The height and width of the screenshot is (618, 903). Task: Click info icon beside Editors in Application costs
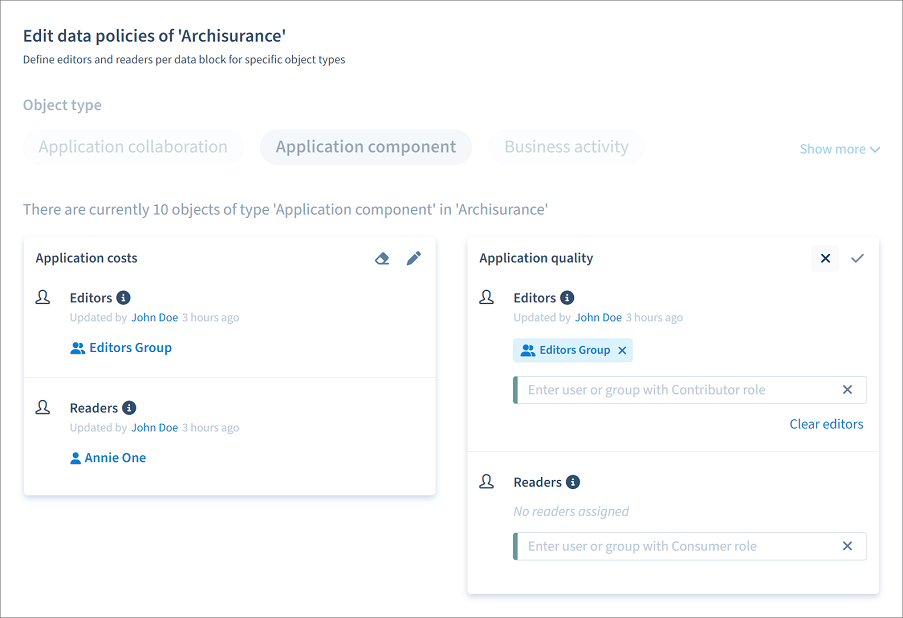(123, 298)
